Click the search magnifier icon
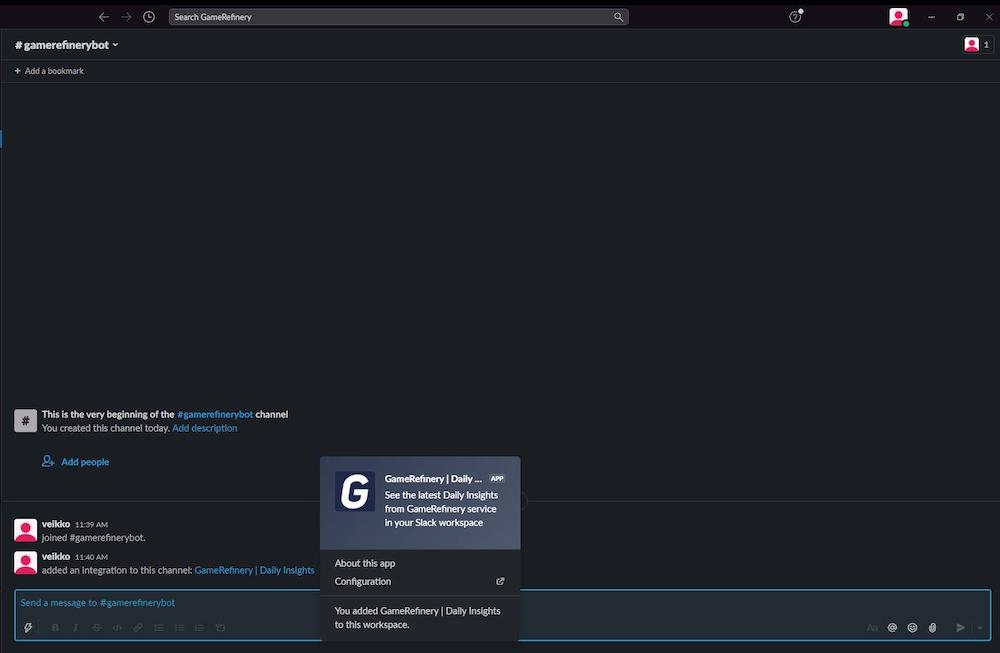Image resolution: width=1000 pixels, height=653 pixels. [x=618, y=17]
